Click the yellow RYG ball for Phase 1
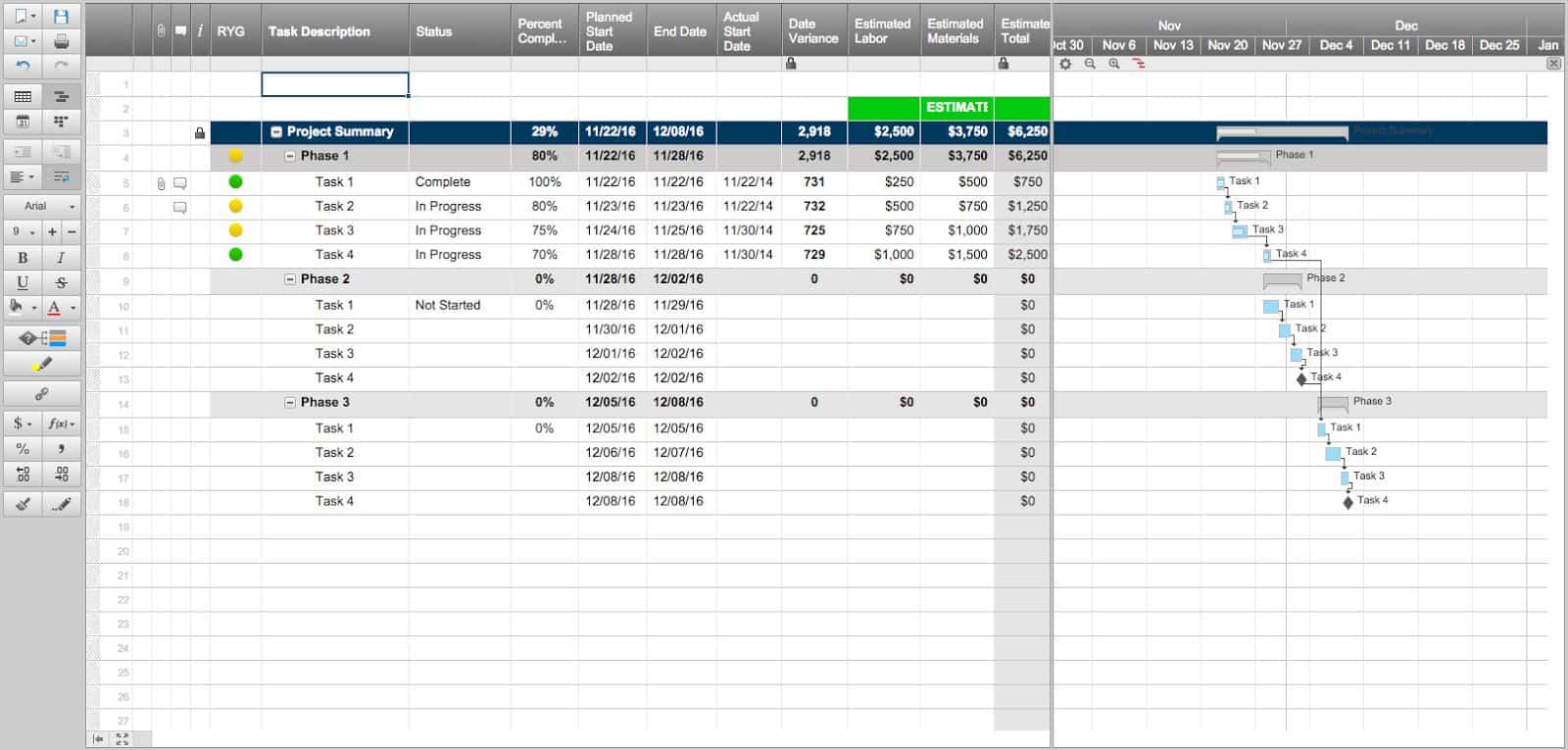 click(x=235, y=156)
